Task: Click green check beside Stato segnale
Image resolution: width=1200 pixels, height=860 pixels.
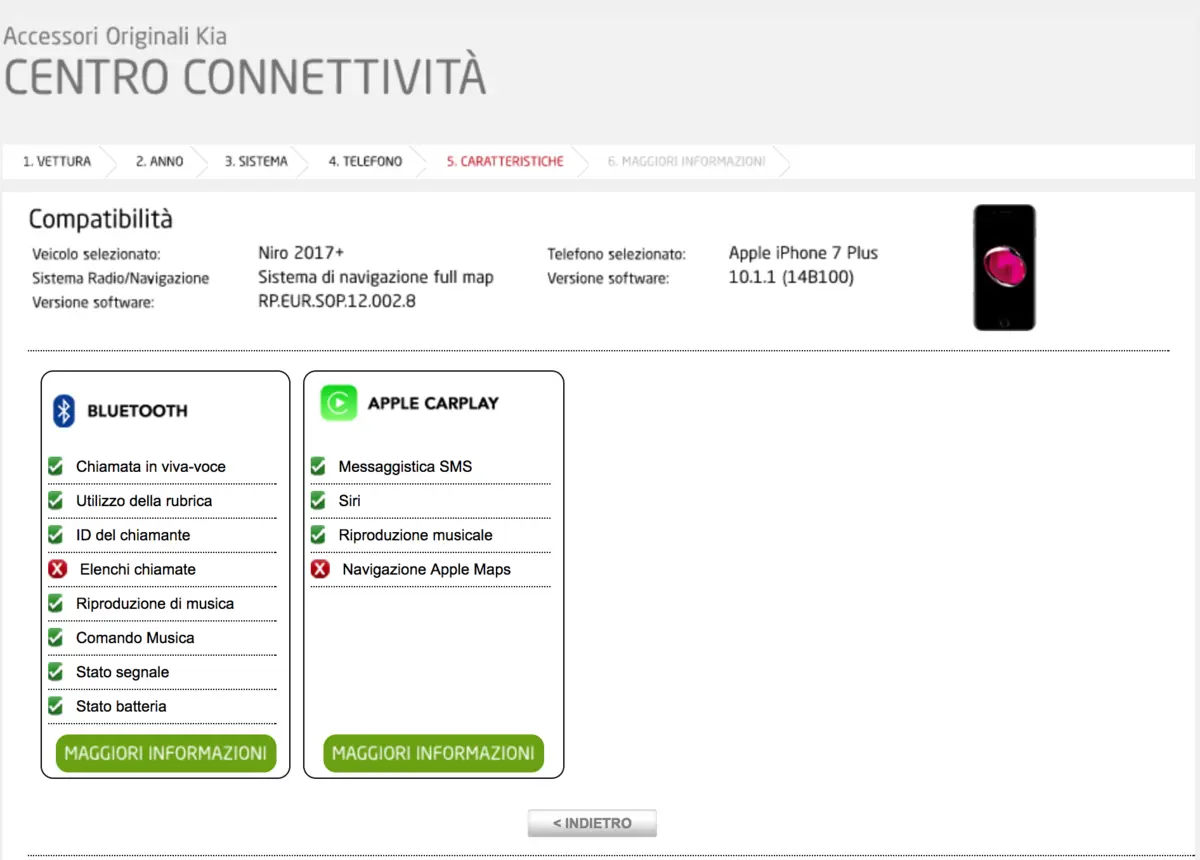Action: click(x=56, y=672)
